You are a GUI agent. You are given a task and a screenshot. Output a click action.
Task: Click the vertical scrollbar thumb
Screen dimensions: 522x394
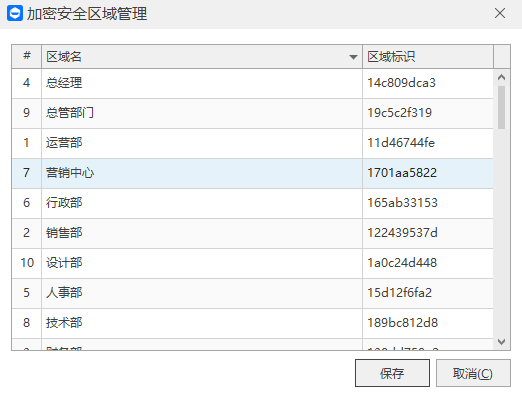[x=501, y=107]
